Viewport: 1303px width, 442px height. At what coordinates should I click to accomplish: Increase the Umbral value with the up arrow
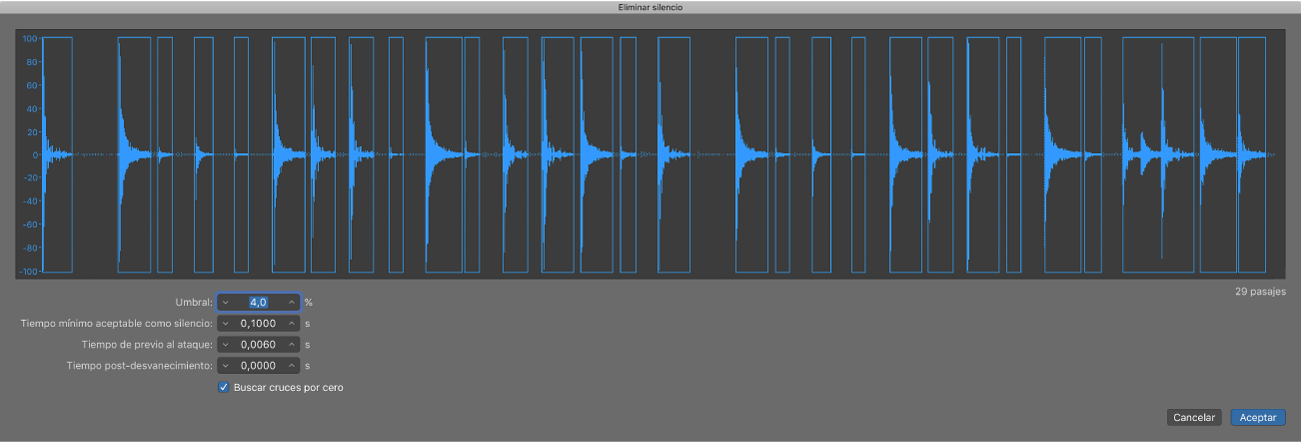pos(292,302)
